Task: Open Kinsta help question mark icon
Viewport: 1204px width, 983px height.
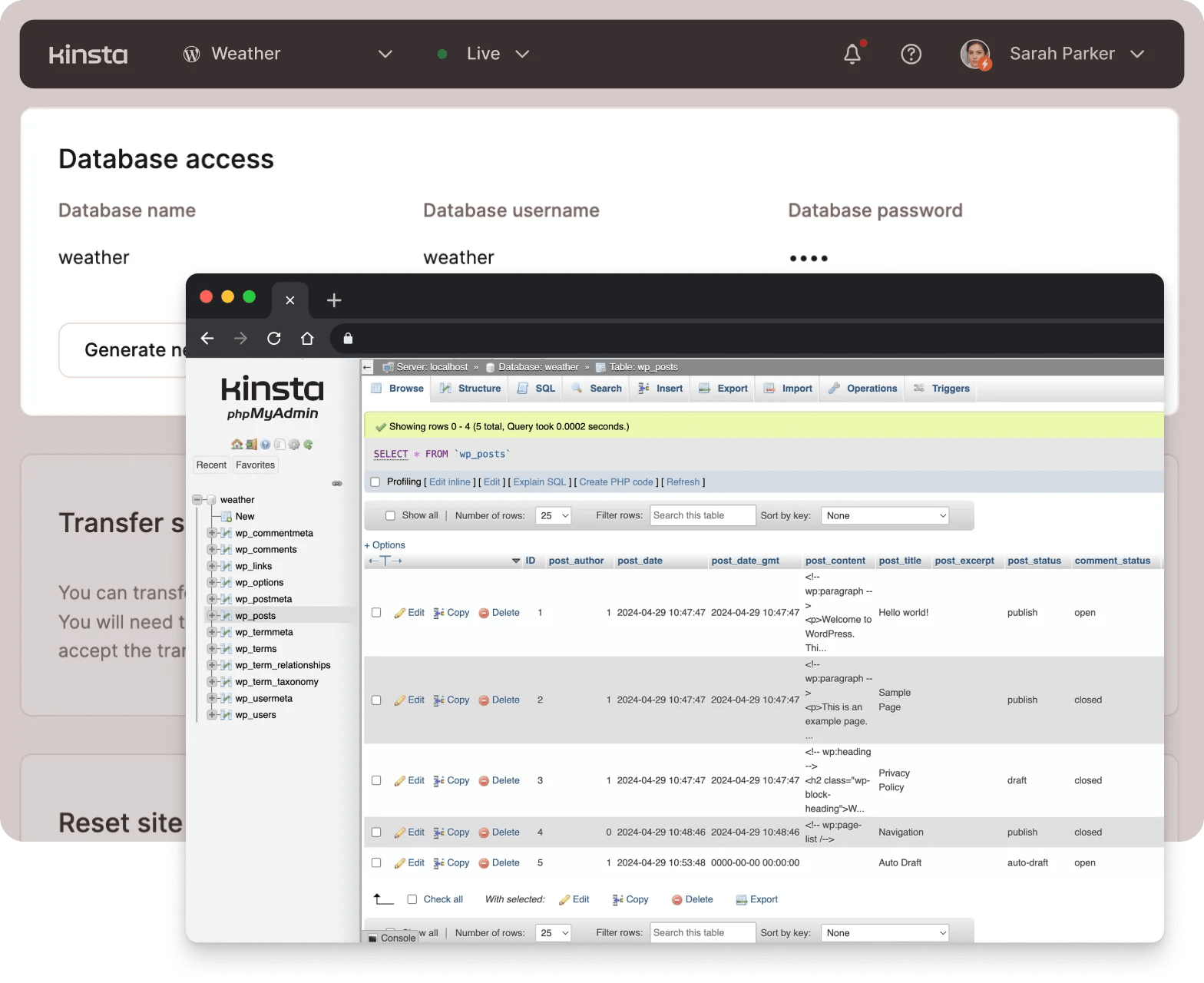Action: pyautogui.click(x=911, y=54)
